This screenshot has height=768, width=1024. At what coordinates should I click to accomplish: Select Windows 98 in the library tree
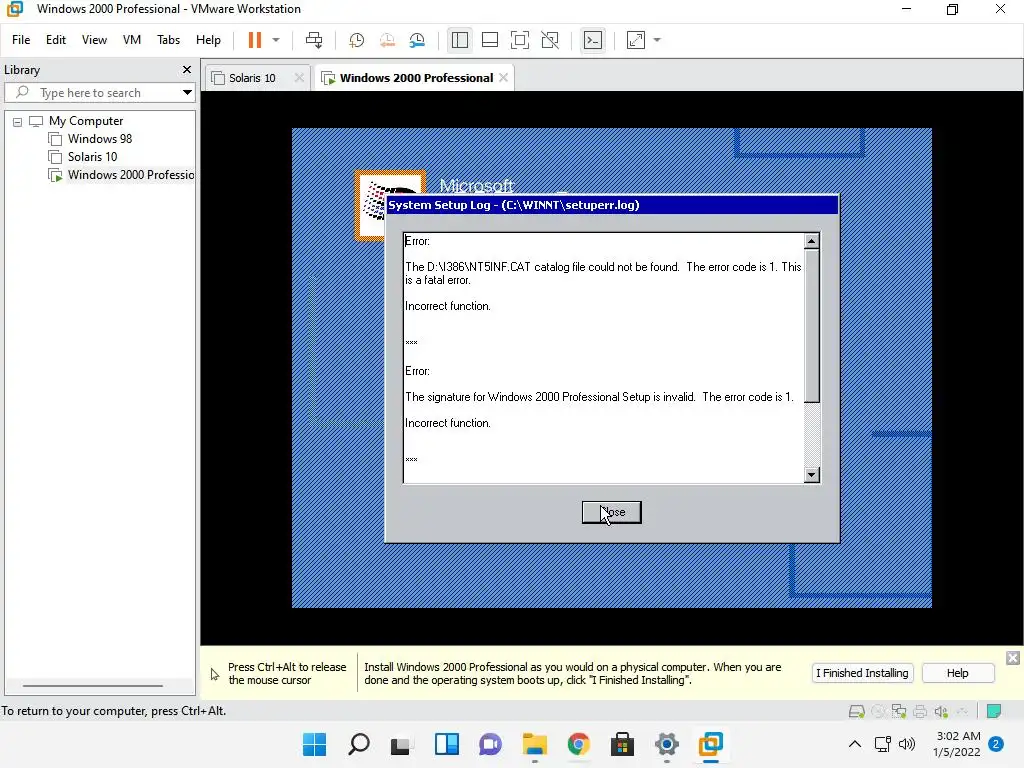(100, 138)
